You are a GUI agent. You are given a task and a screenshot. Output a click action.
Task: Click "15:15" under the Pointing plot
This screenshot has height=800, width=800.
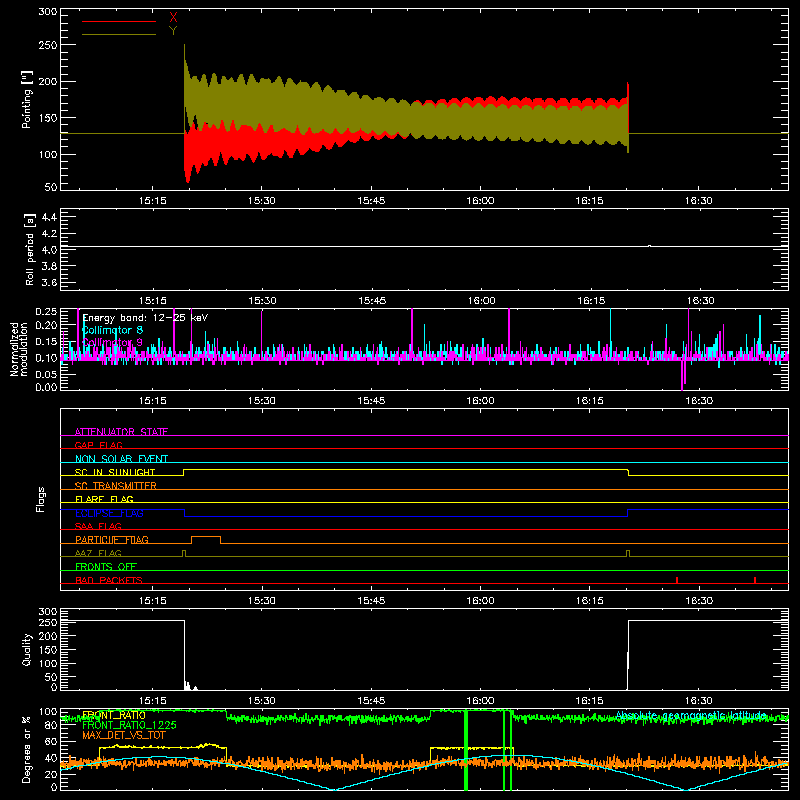tap(153, 201)
